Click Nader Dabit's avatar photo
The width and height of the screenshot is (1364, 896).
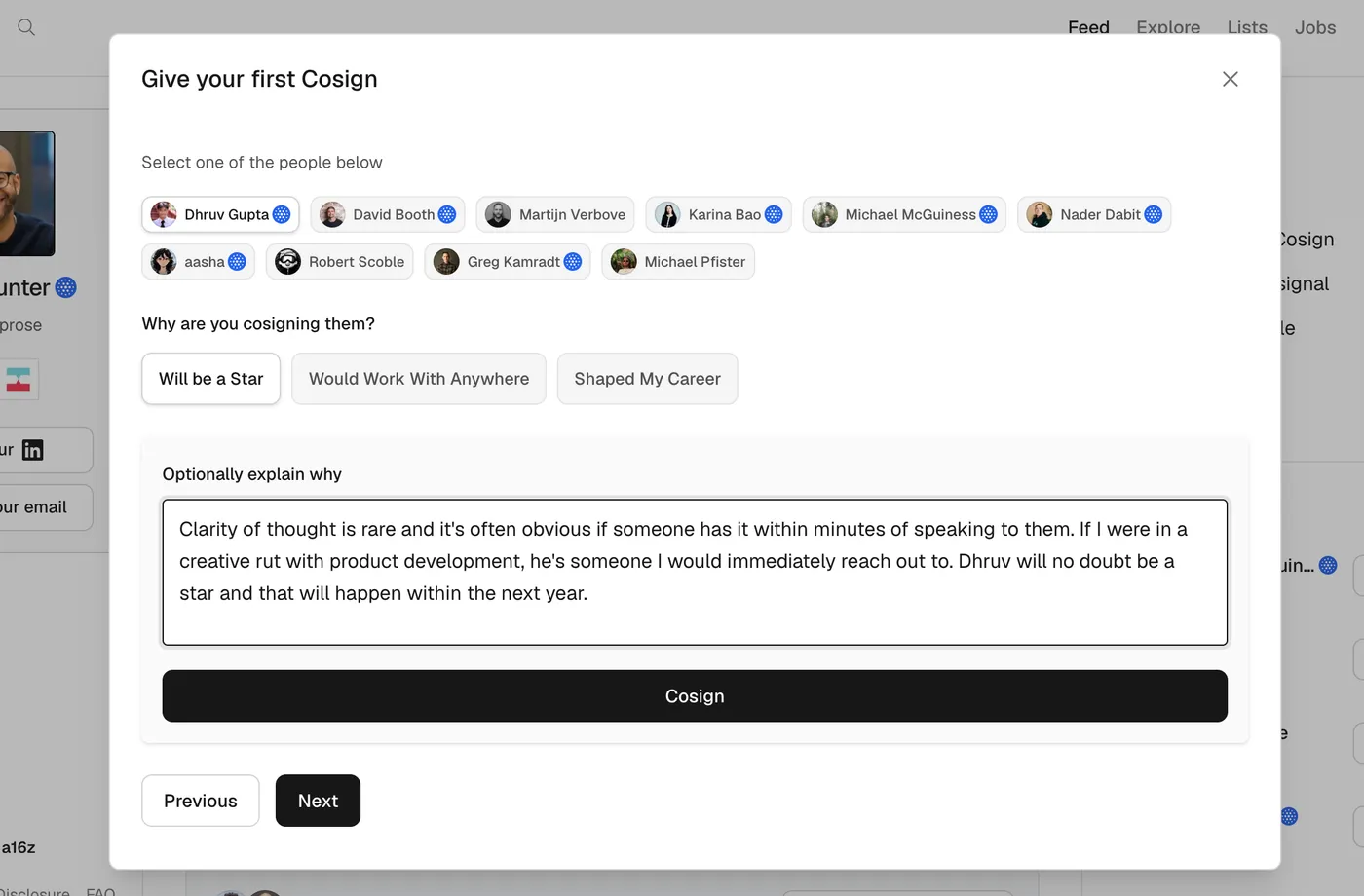pos(1040,214)
